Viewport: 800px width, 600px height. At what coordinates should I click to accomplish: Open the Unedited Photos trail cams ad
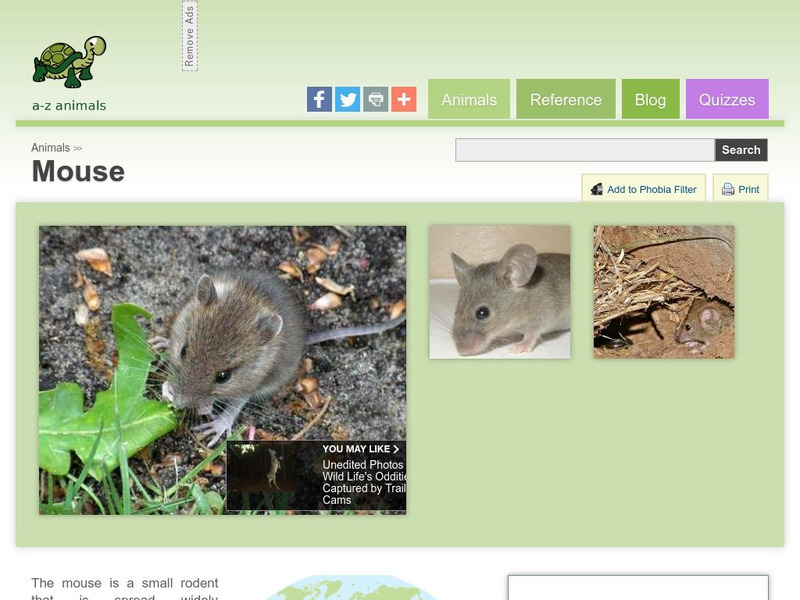click(x=364, y=482)
